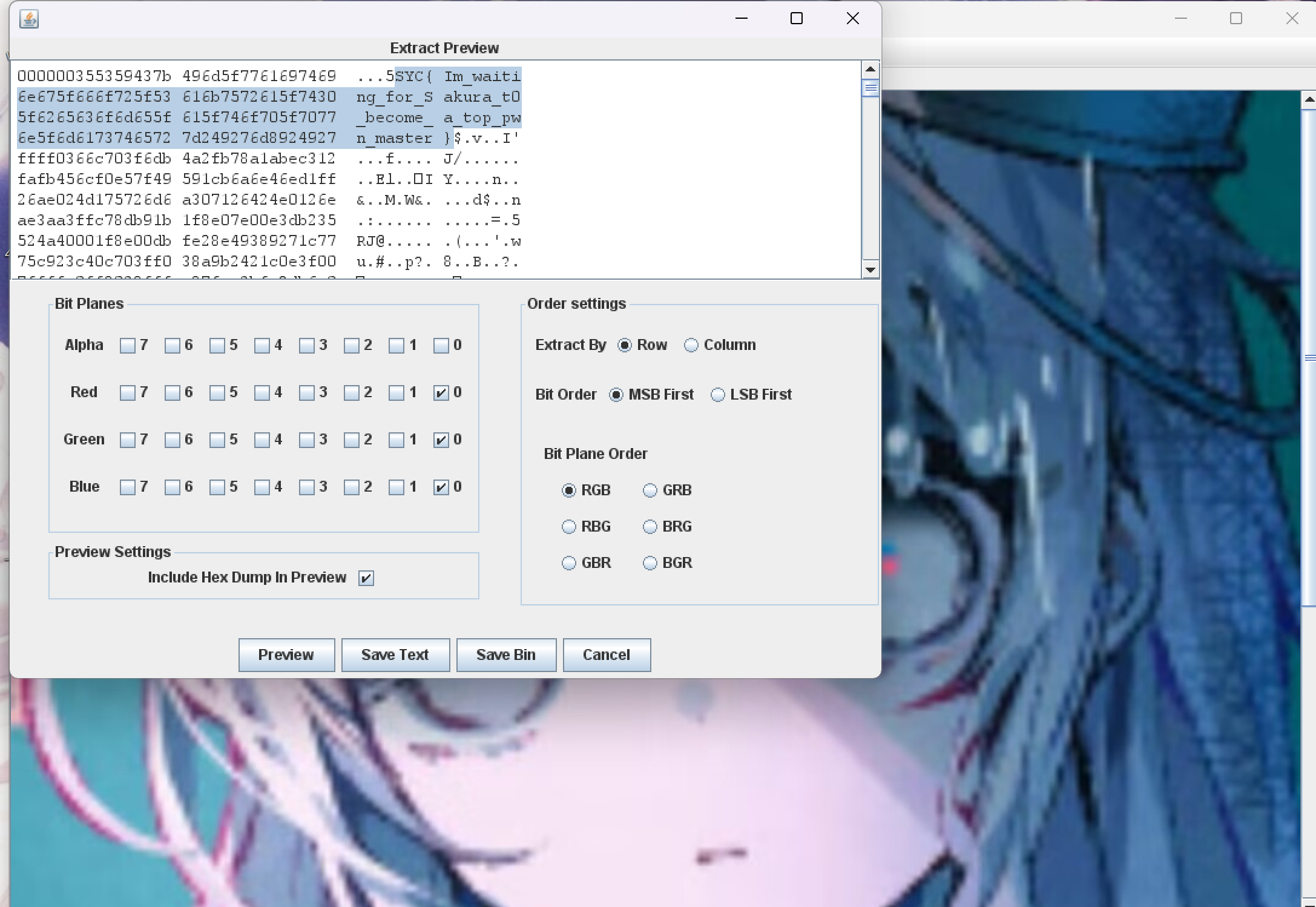Tick Green bit plane 6
Image resolution: width=1316 pixels, height=907 pixels.
click(172, 440)
